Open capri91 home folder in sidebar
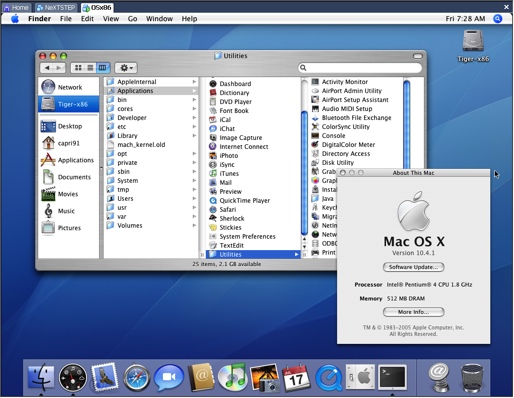 coord(68,143)
